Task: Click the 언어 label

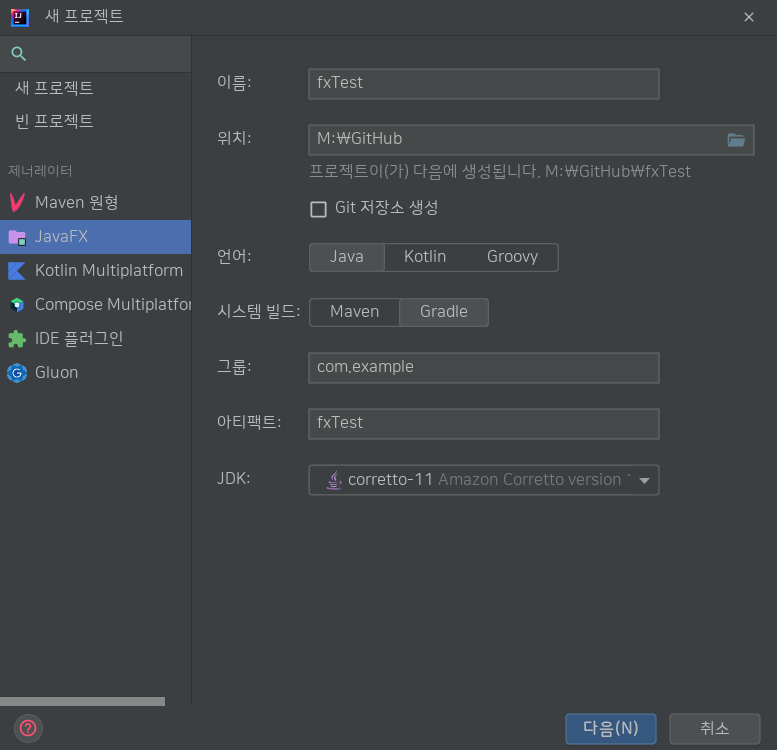Action: [x=234, y=256]
